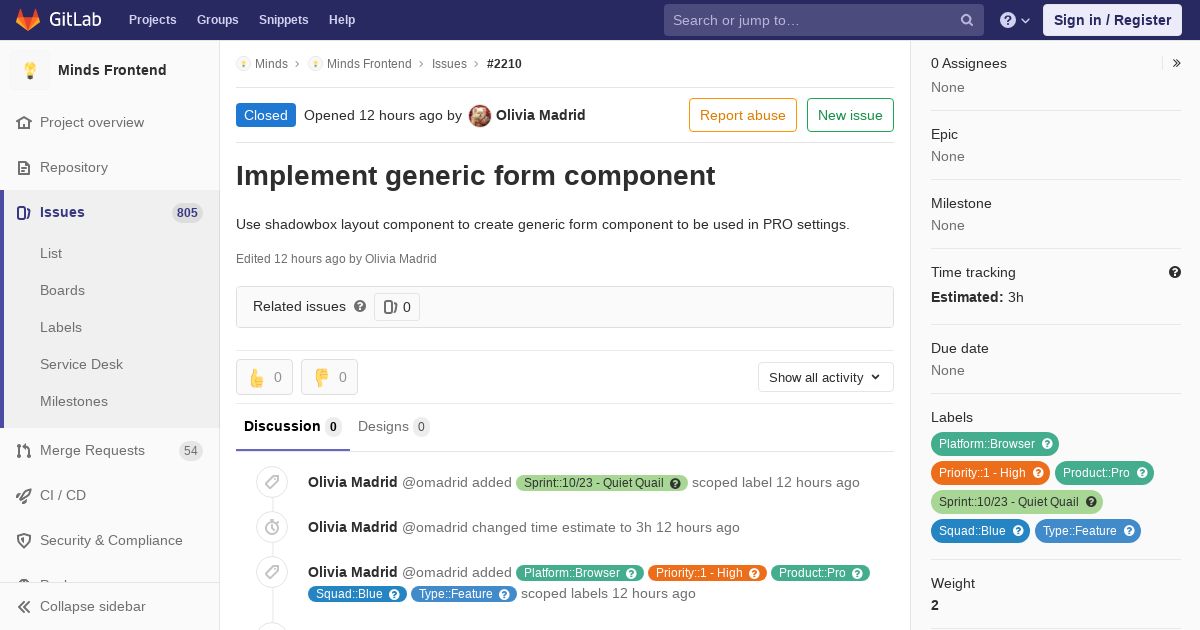Add a thumbs down reaction
Viewport: 1200px width, 630px height.
point(329,377)
